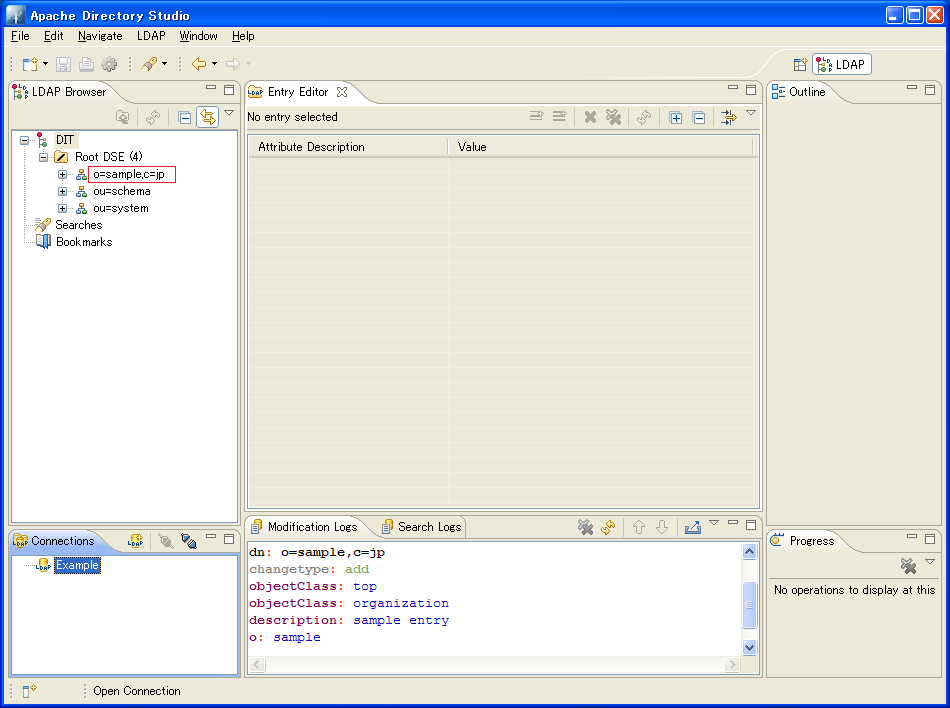Switch to the Search Logs tab

(422, 527)
